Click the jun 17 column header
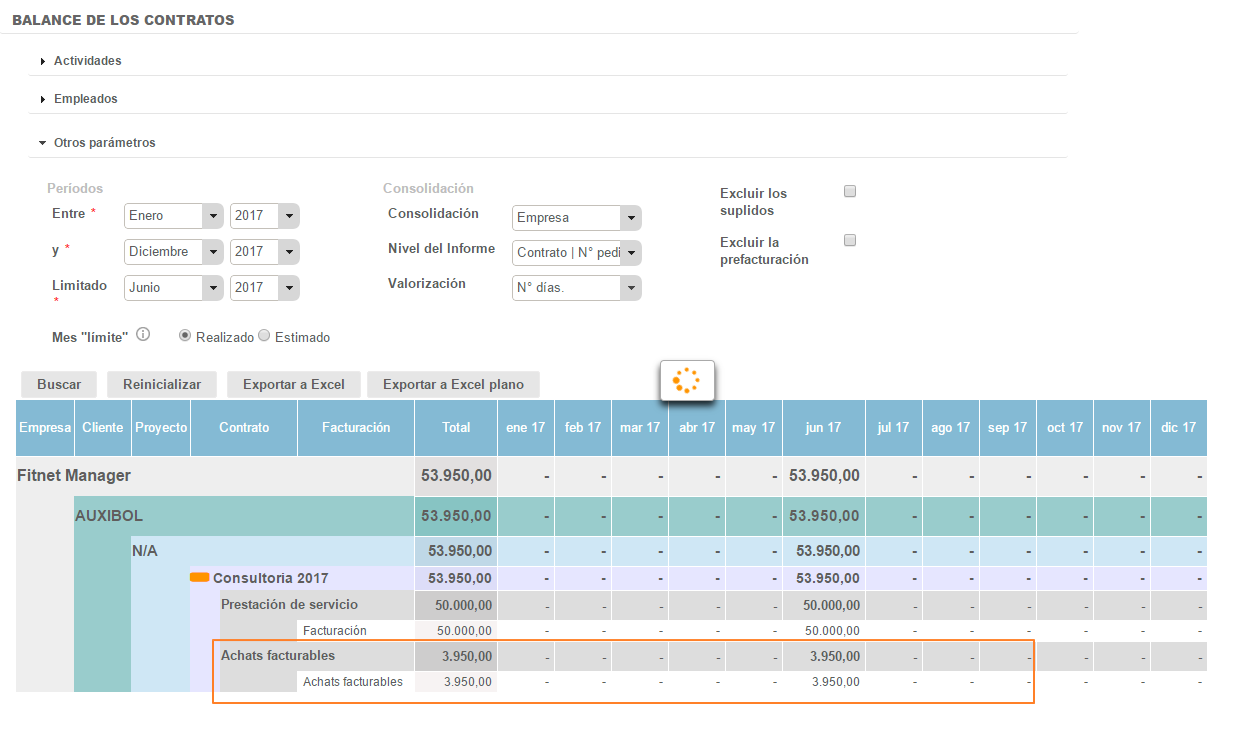 pos(823,428)
